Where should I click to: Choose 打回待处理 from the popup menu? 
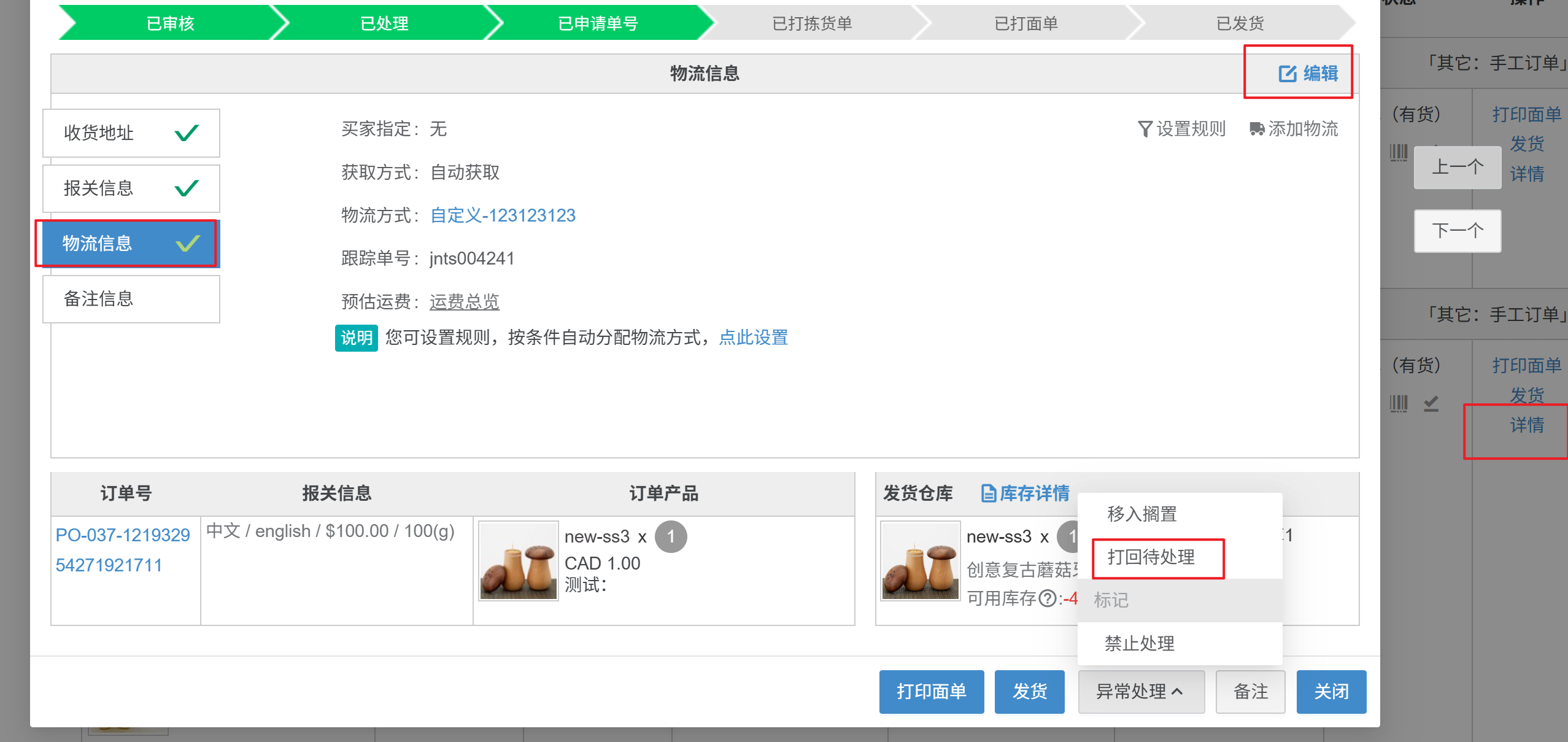1151,557
